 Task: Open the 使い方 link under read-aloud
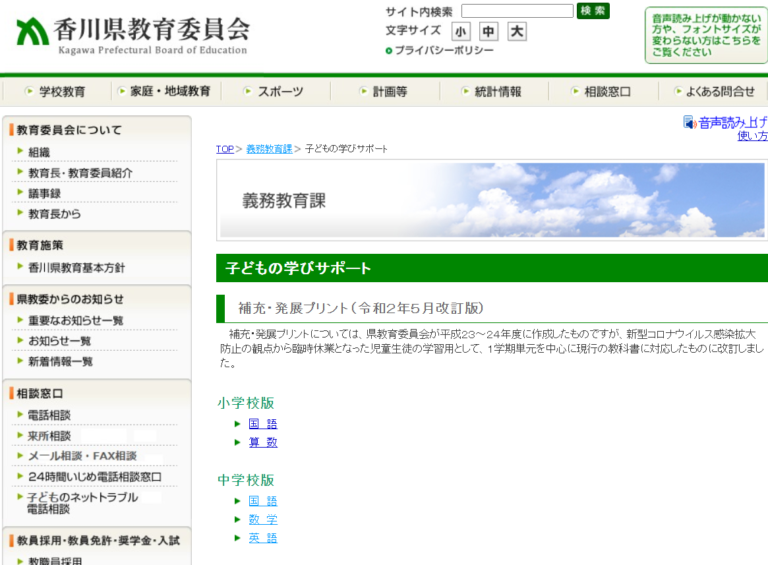click(752, 136)
